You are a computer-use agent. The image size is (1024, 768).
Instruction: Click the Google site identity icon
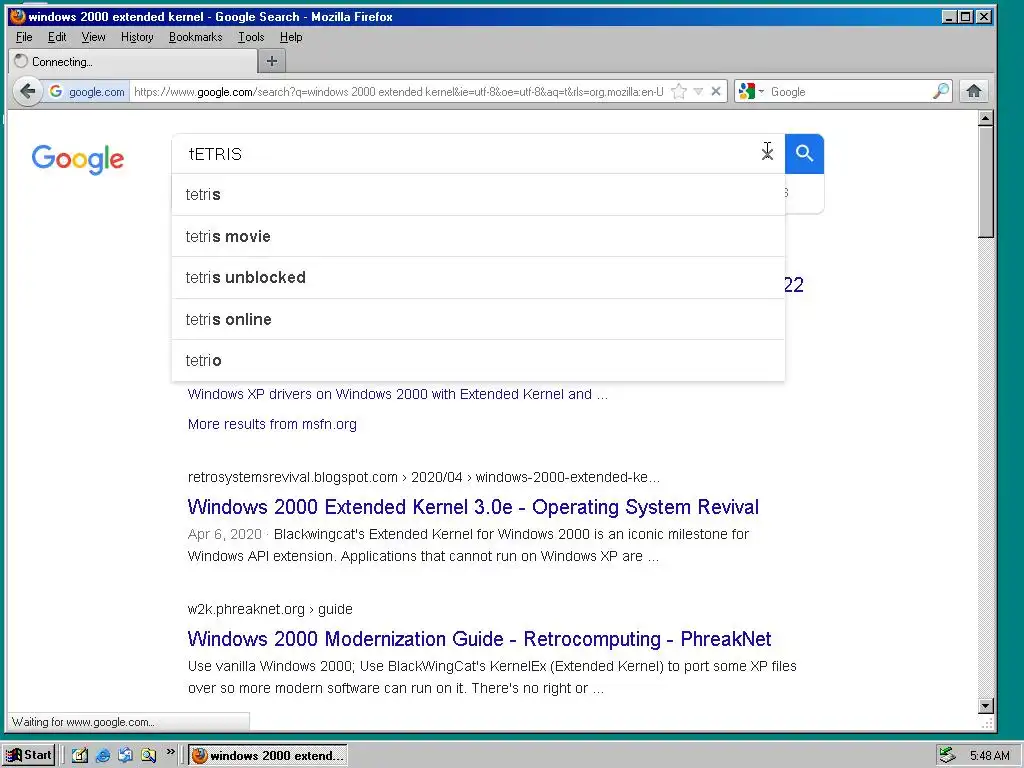[56, 91]
